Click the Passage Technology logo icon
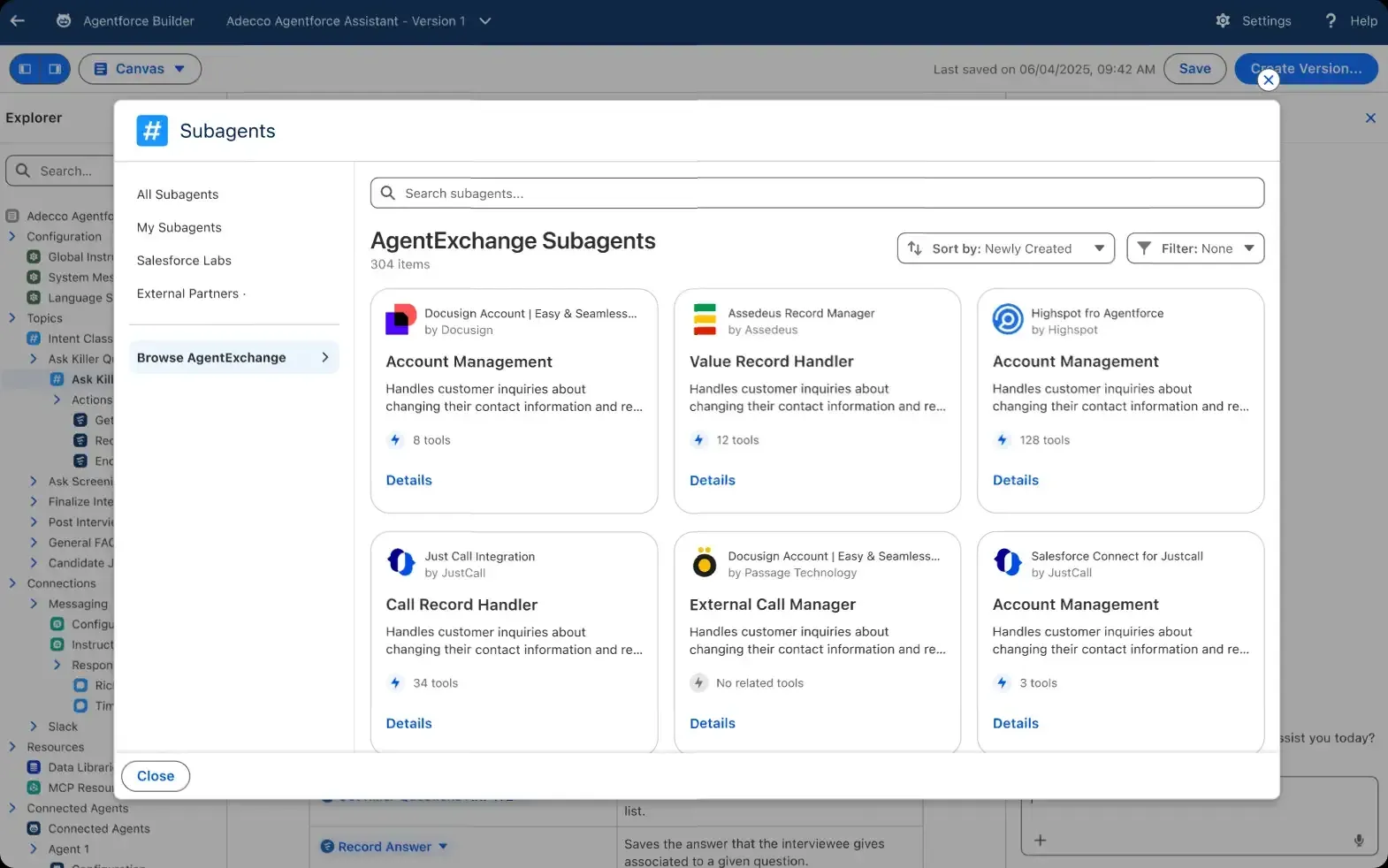1388x868 pixels. tap(705, 562)
